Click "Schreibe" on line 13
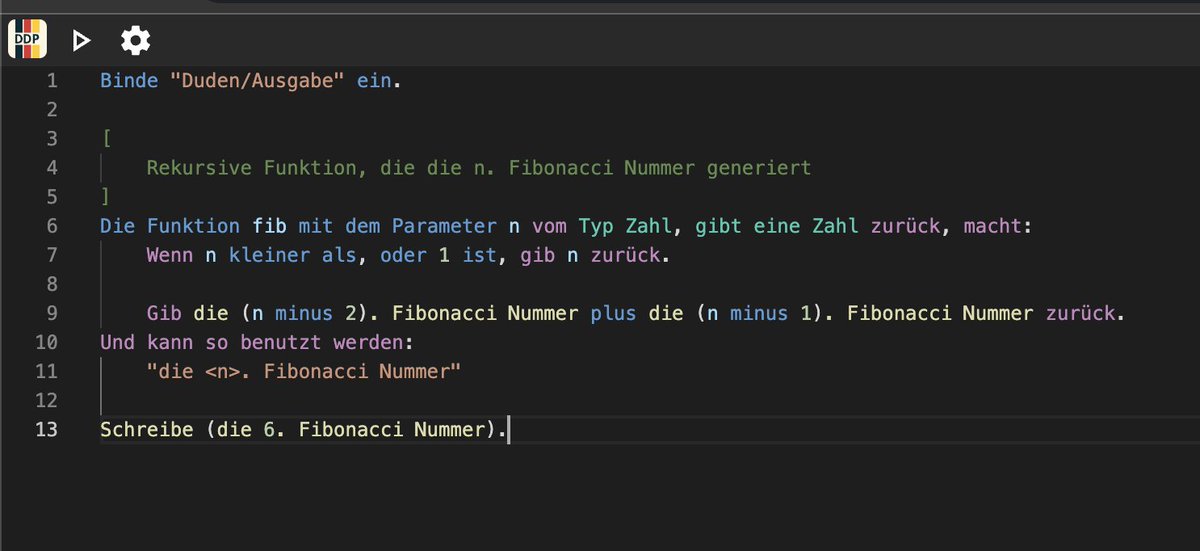Image resolution: width=1200 pixels, height=551 pixels. pos(147,430)
